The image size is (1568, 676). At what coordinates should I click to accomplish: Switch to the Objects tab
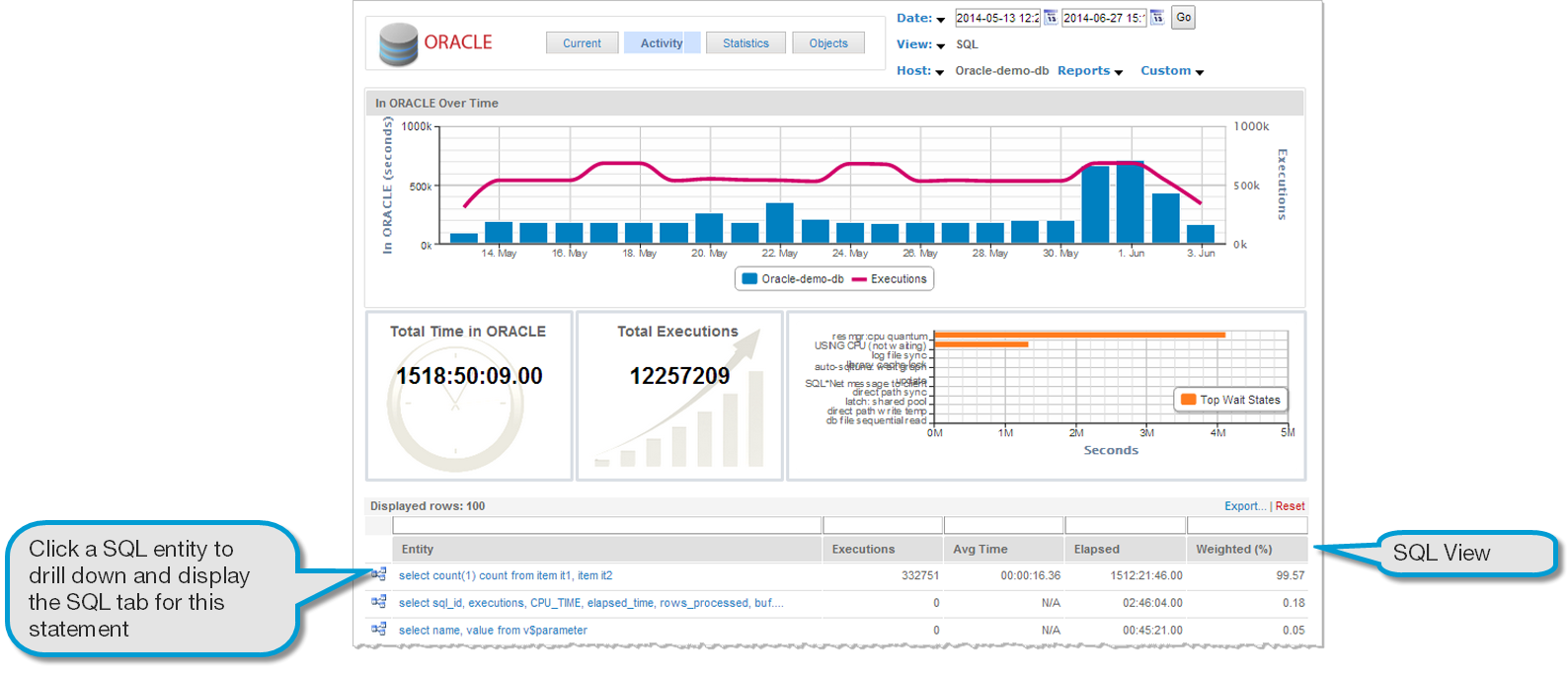click(828, 42)
